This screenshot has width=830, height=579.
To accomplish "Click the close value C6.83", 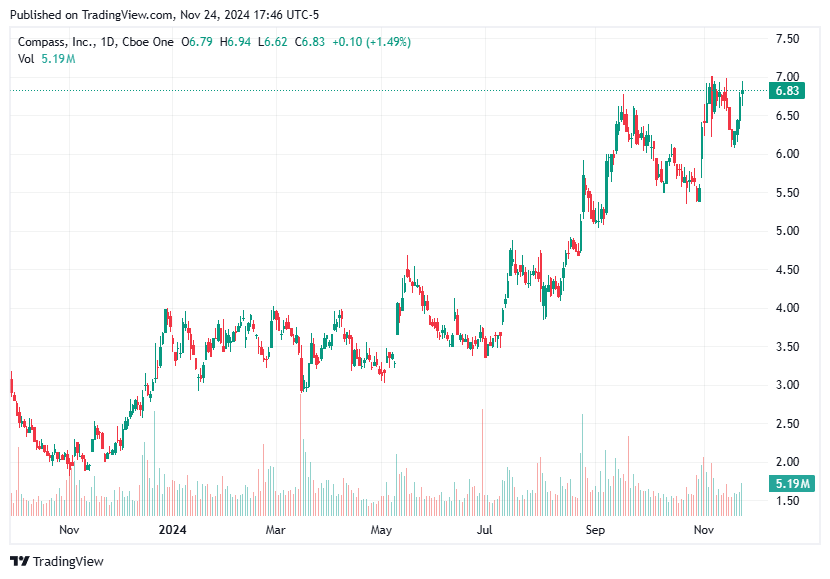I will [310, 42].
